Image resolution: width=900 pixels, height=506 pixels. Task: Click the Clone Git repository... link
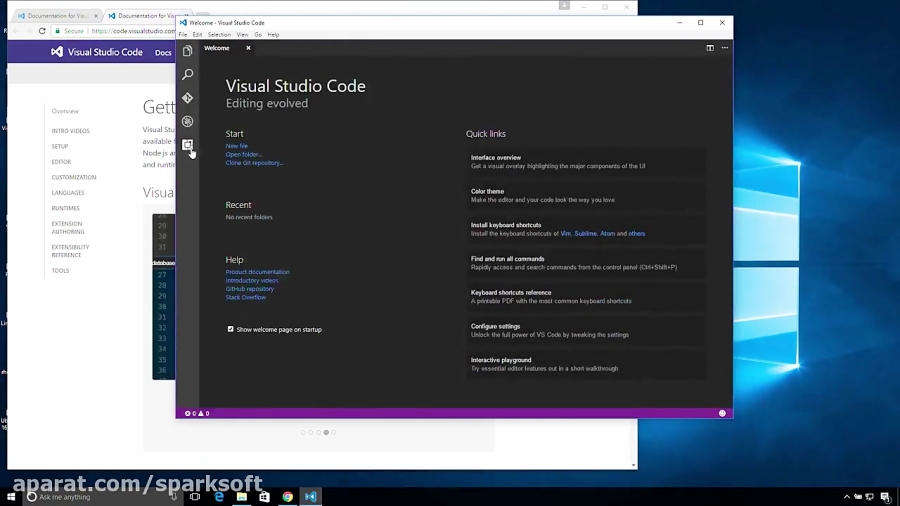tap(254, 163)
